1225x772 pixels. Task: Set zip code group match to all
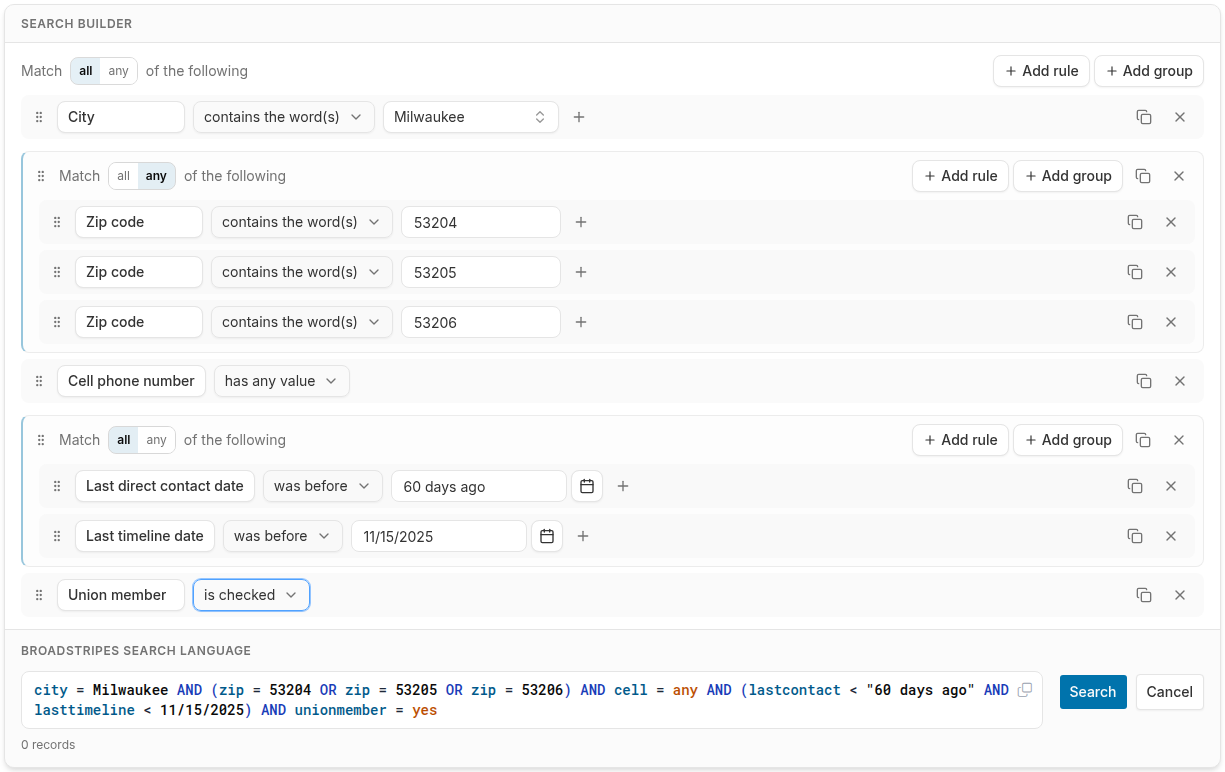[x=124, y=176]
